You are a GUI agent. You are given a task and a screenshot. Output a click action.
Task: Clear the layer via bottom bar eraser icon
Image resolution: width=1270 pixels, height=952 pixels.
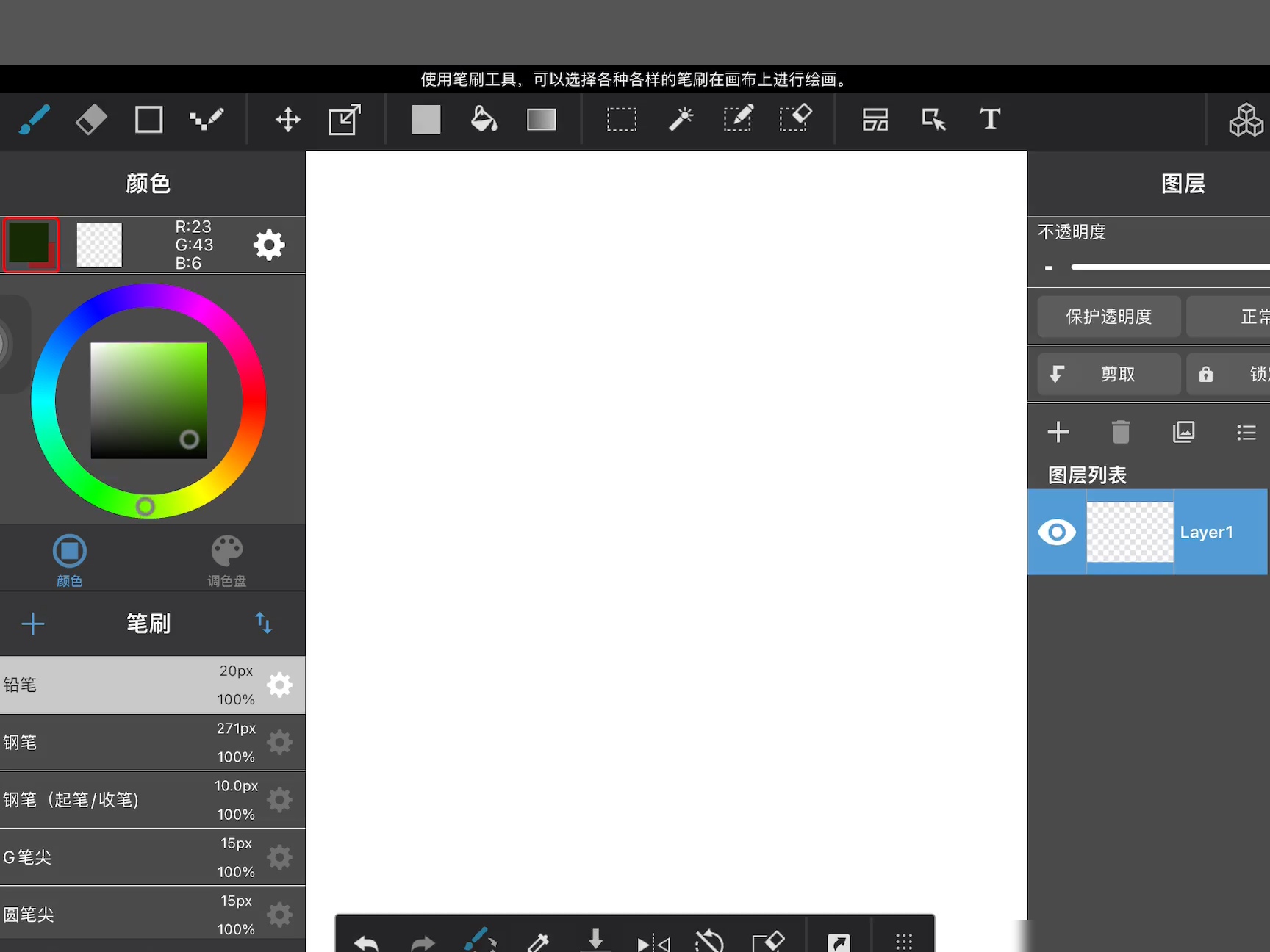[x=768, y=941]
